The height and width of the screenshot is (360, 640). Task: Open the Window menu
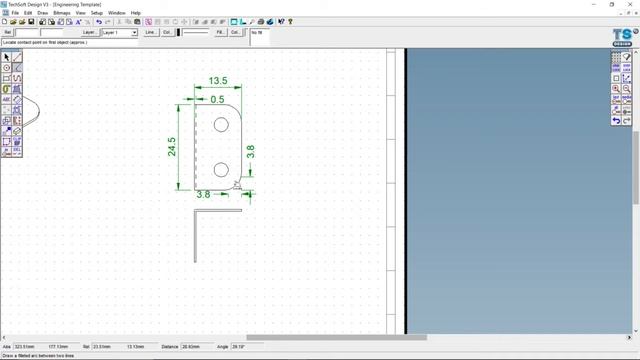[x=117, y=13]
